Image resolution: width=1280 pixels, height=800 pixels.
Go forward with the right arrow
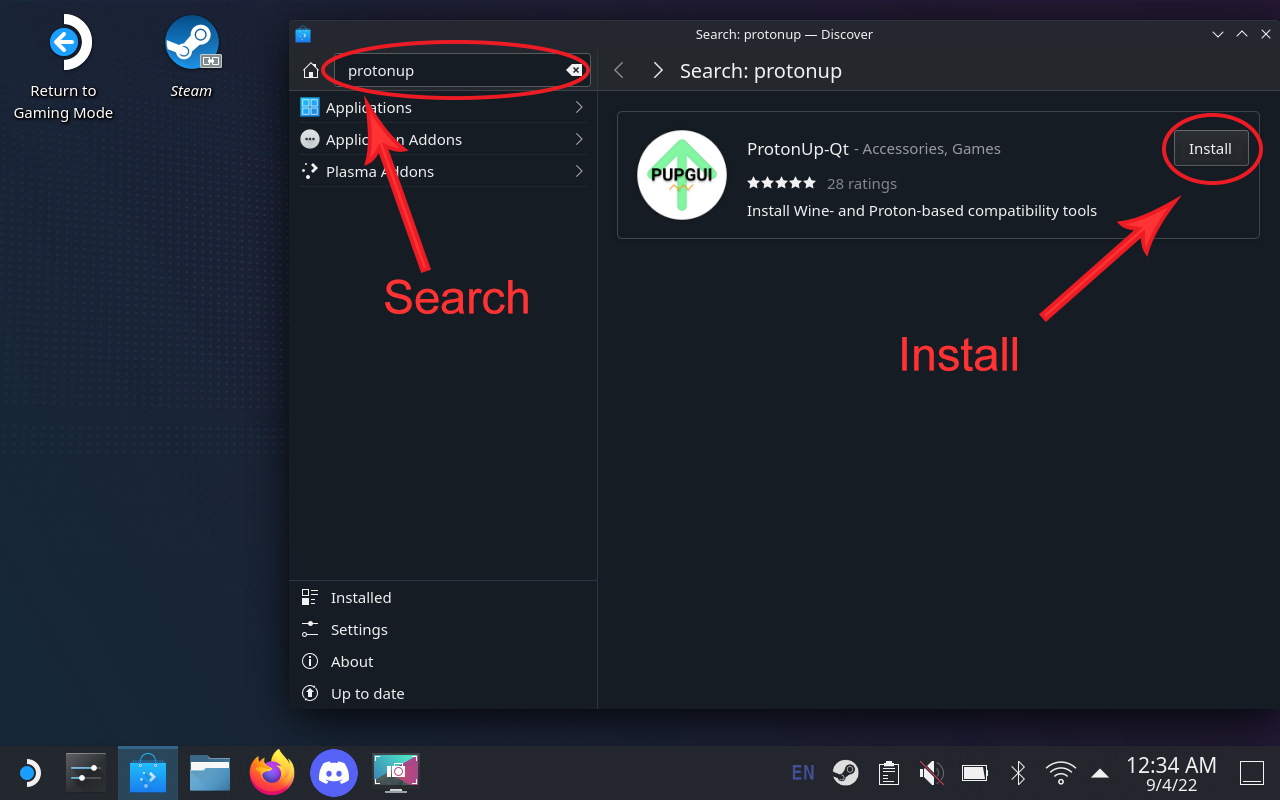657,70
